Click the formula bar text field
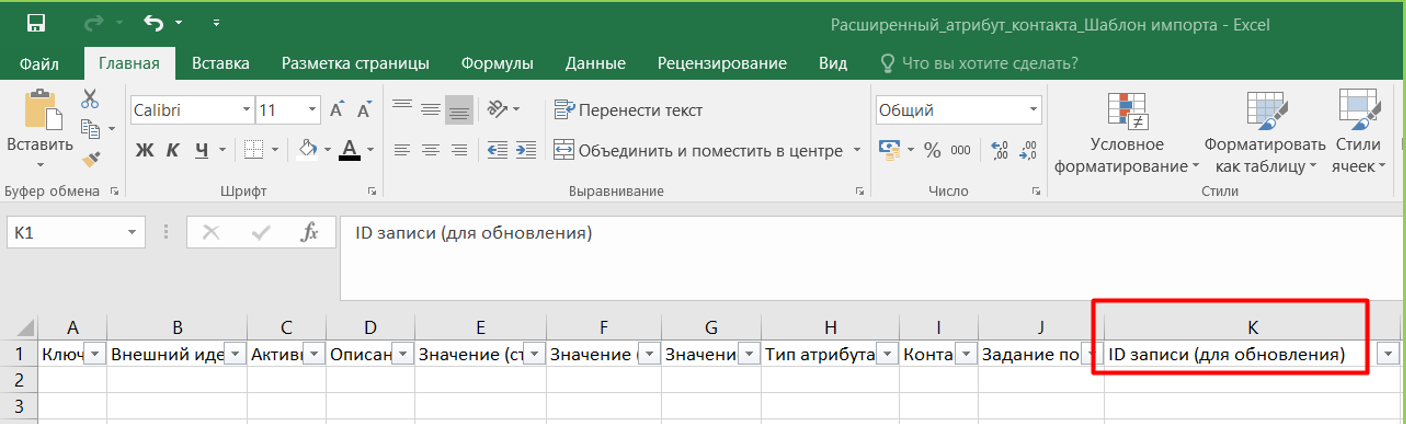Screen dimensions: 1406x424 tap(870, 258)
